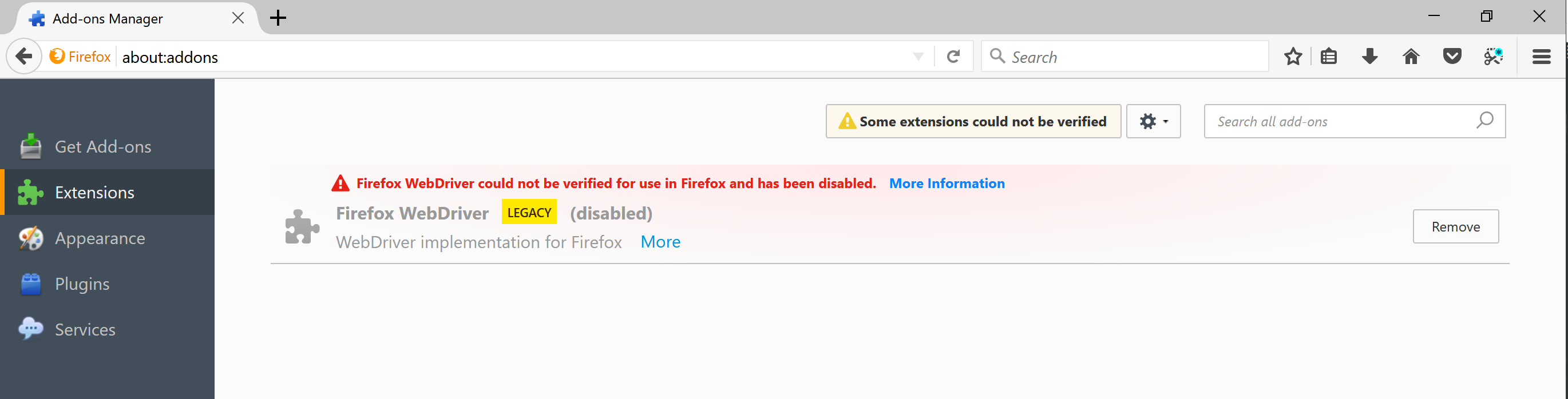Click More Information about the disabled extension

click(x=947, y=183)
